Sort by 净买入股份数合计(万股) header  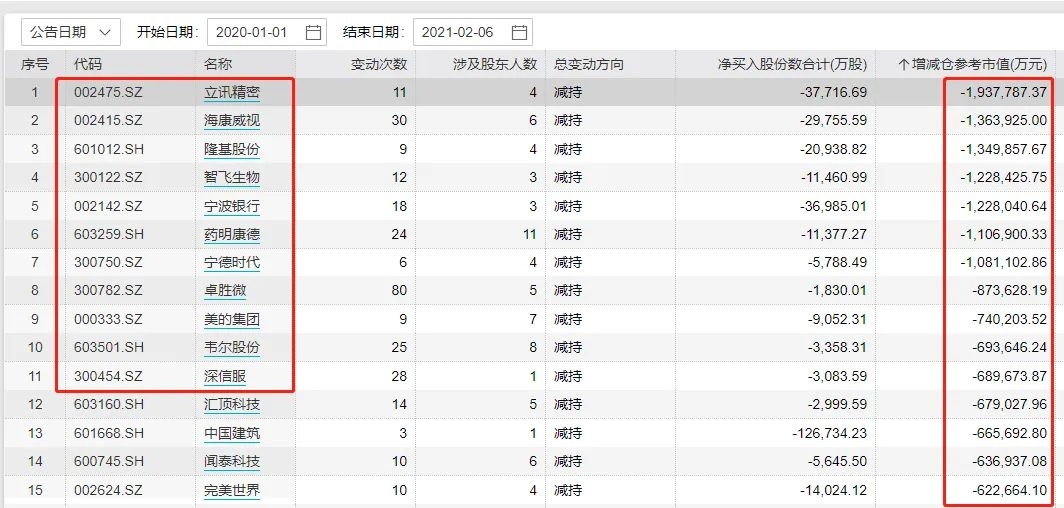793,64
